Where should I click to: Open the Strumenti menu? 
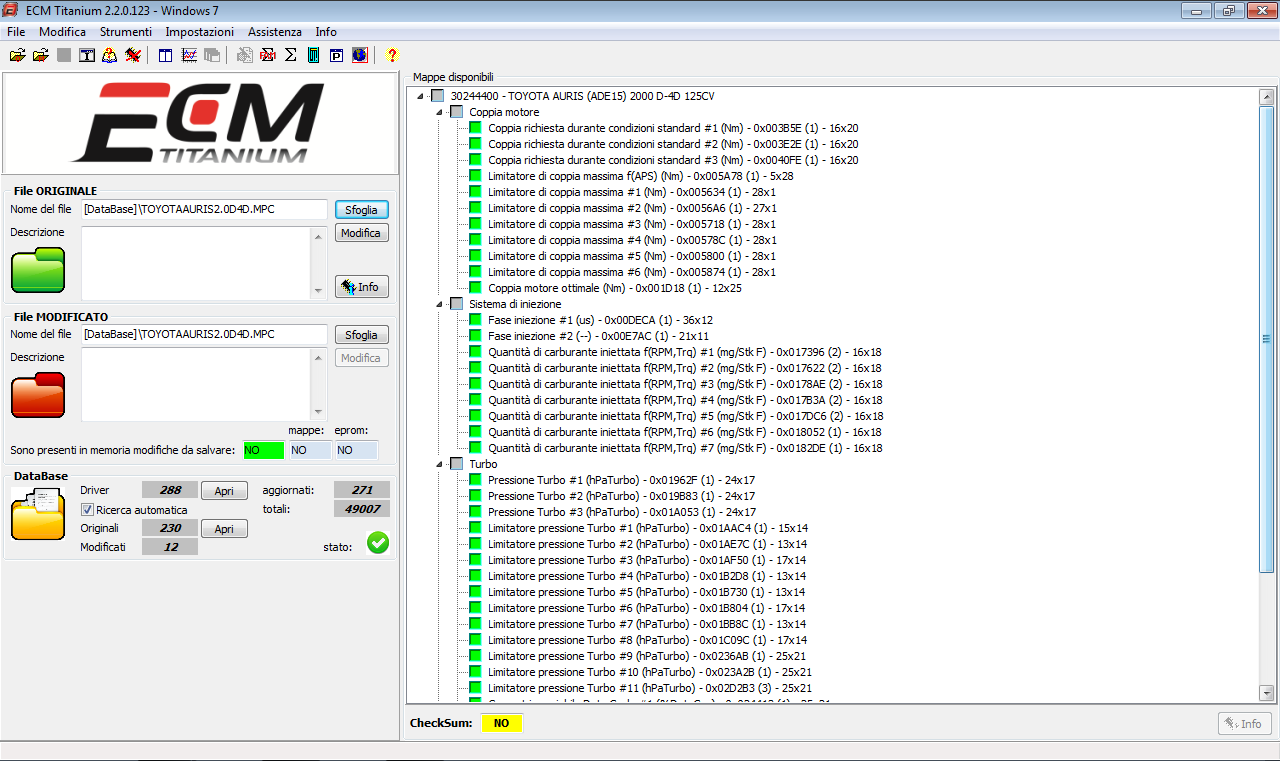pos(125,32)
